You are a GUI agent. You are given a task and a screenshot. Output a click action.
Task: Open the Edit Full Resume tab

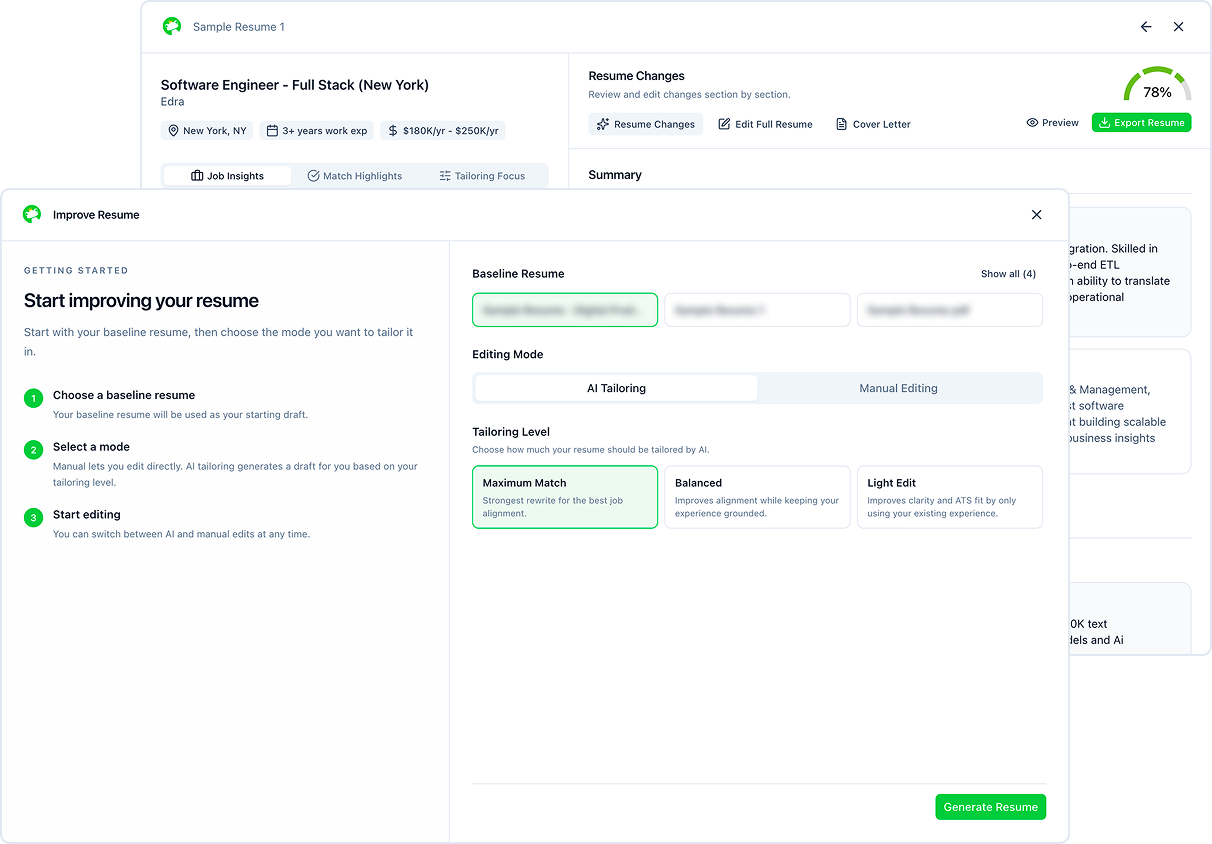click(x=765, y=124)
